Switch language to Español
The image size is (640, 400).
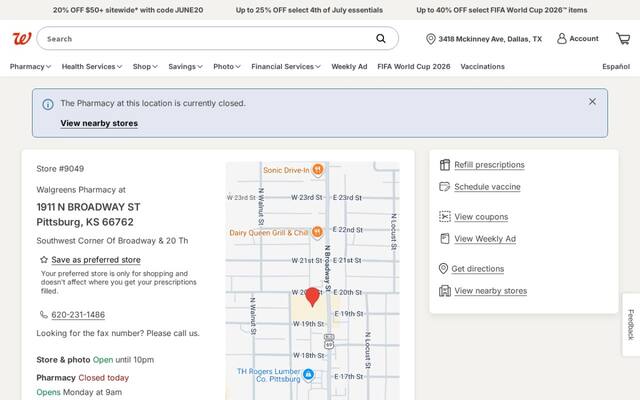pos(616,67)
